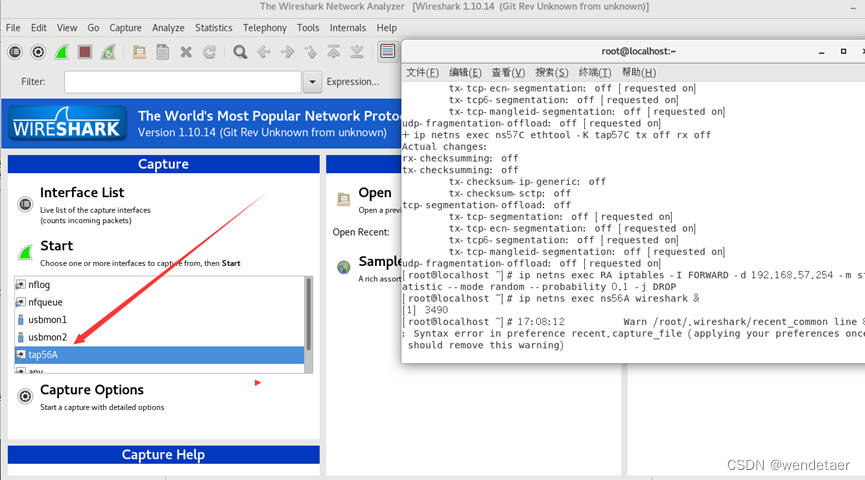Screen dimensions: 865x480
Task: Open a capture file folder icon
Action: (x=139, y=52)
